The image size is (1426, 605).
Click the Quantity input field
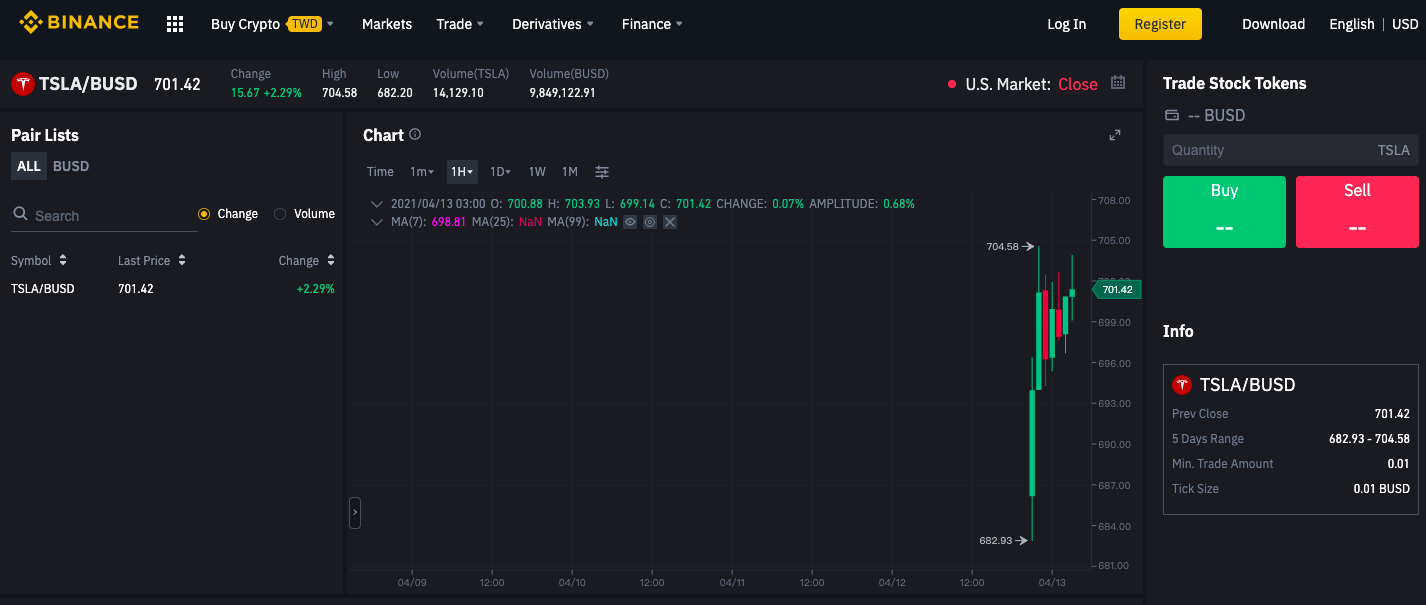coord(1290,150)
